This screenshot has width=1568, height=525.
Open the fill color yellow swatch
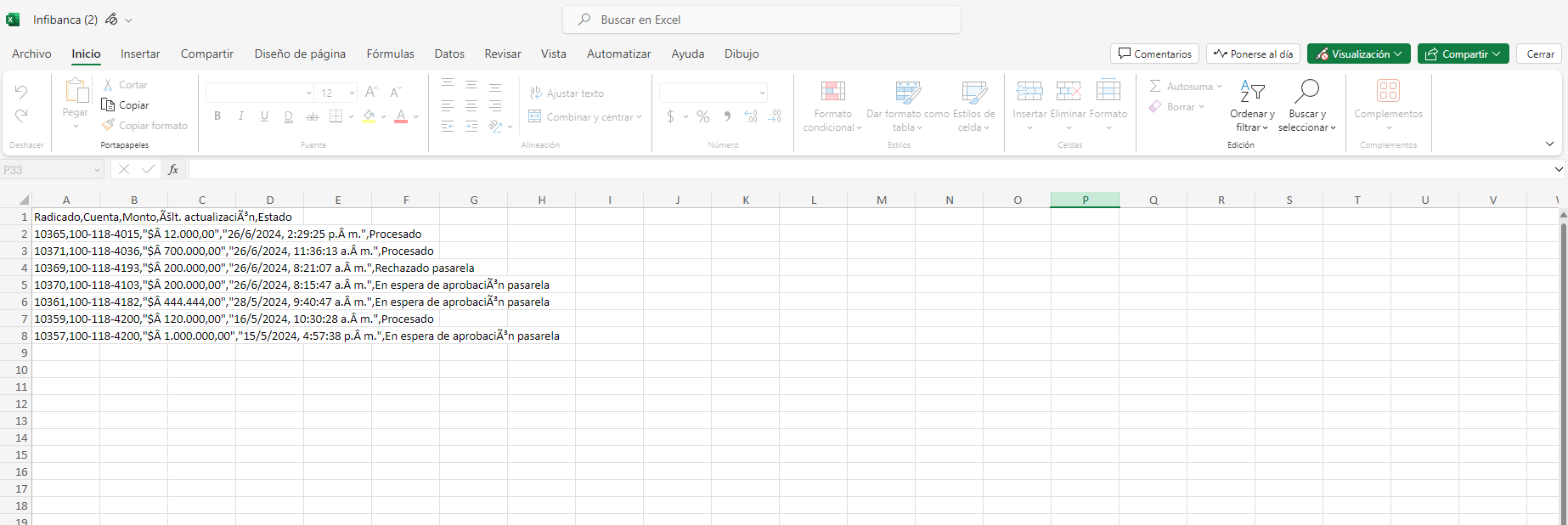click(x=369, y=116)
